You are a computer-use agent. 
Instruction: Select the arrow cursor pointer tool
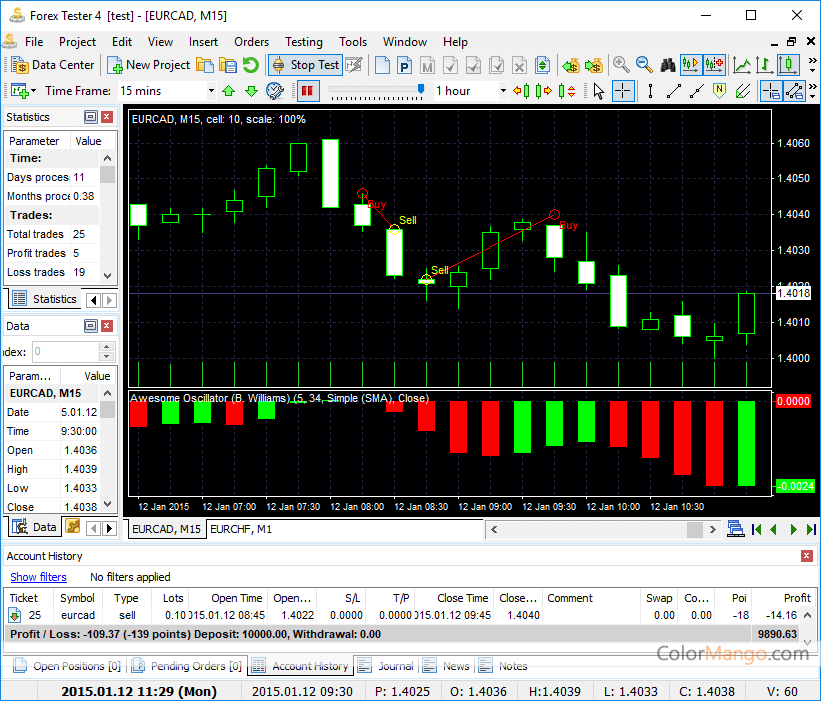click(598, 91)
